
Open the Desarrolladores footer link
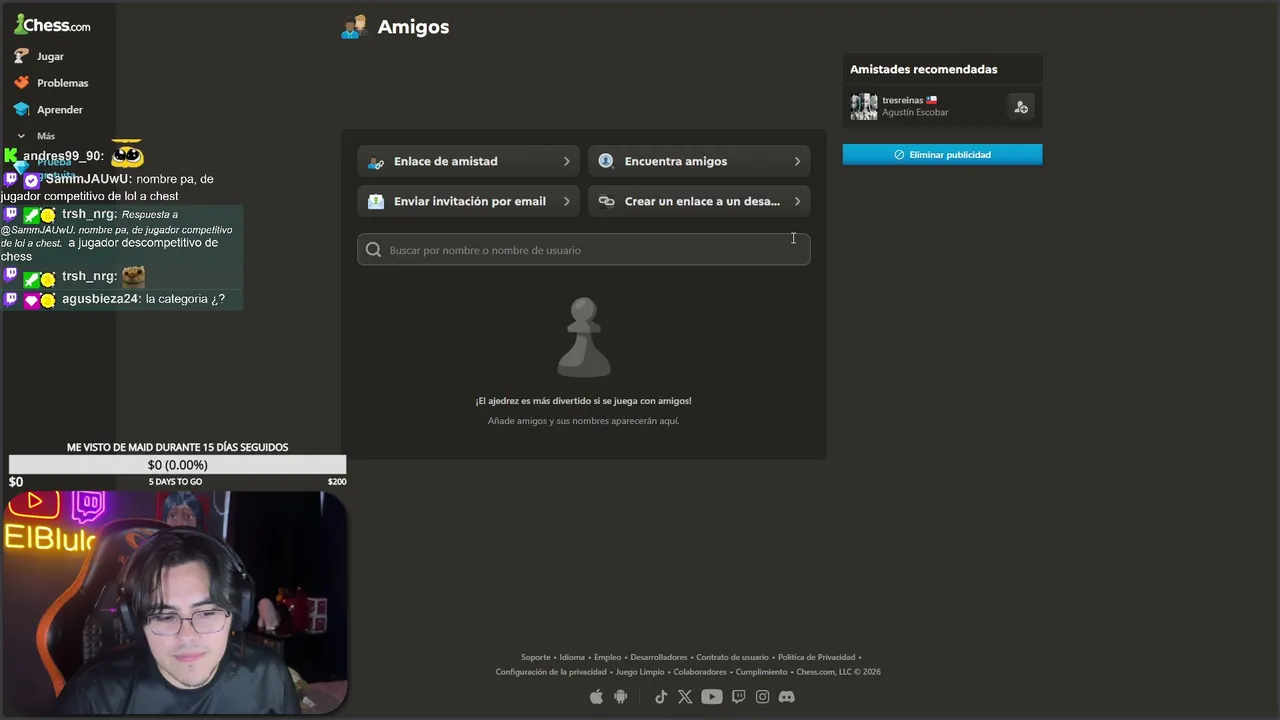[659, 657]
